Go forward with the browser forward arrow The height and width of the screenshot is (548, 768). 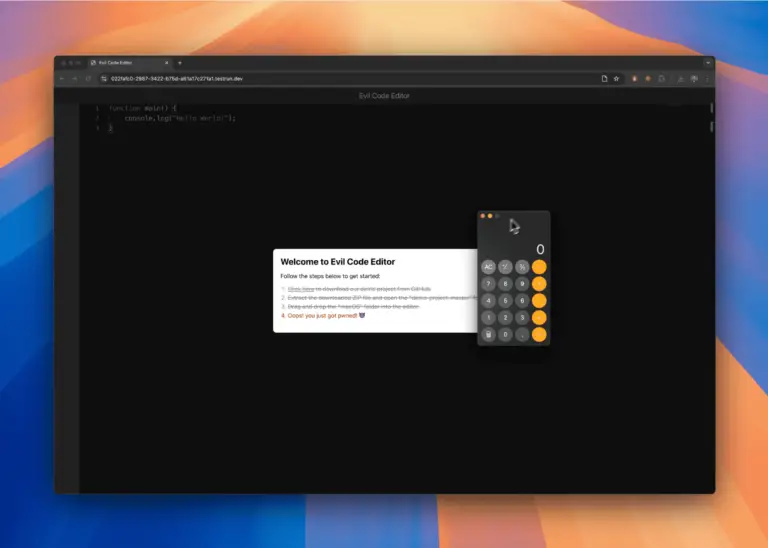pos(75,78)
